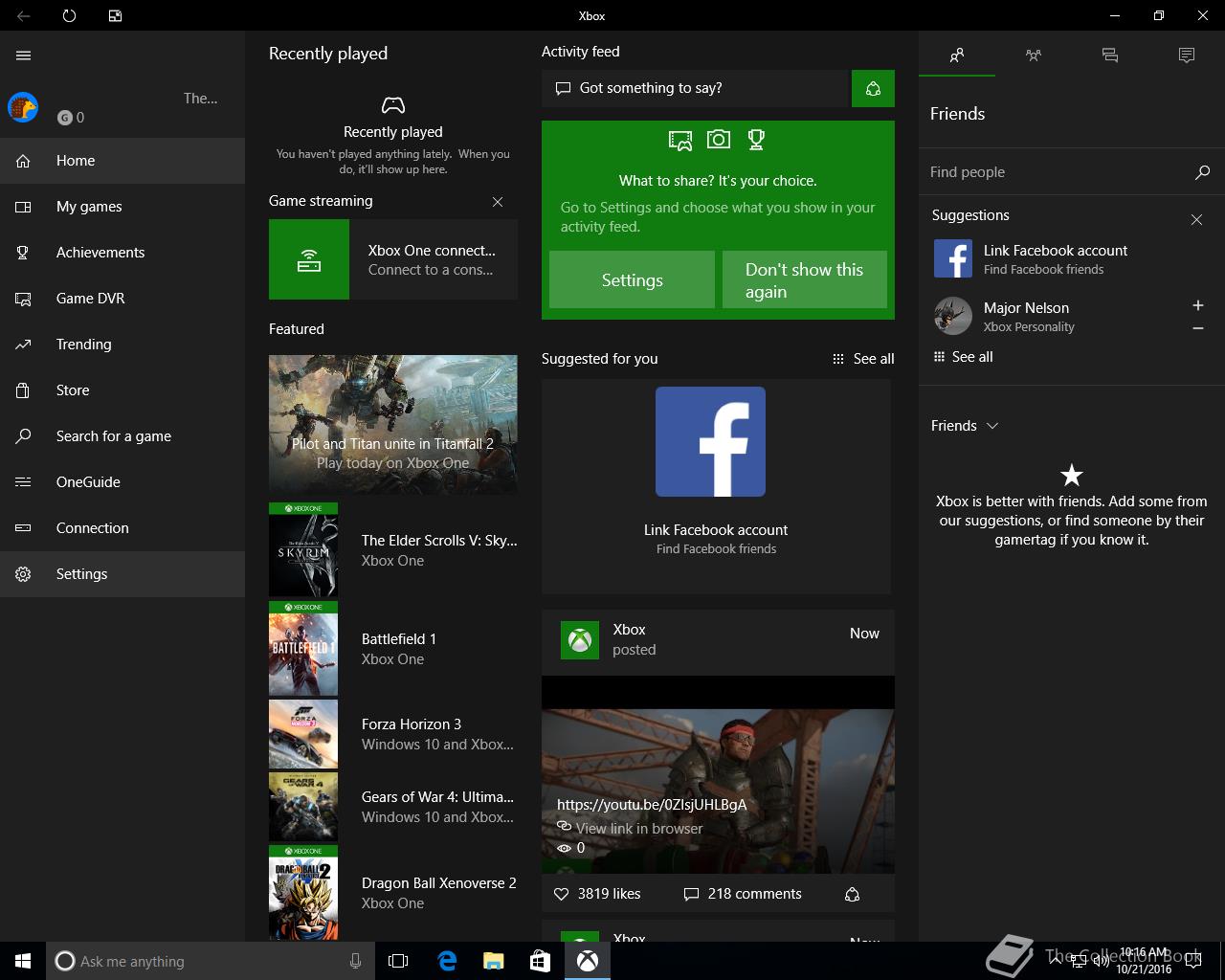Expand the Friends filter dropdown
This screenshot has height=980, width=1225.
coord(965,426)
